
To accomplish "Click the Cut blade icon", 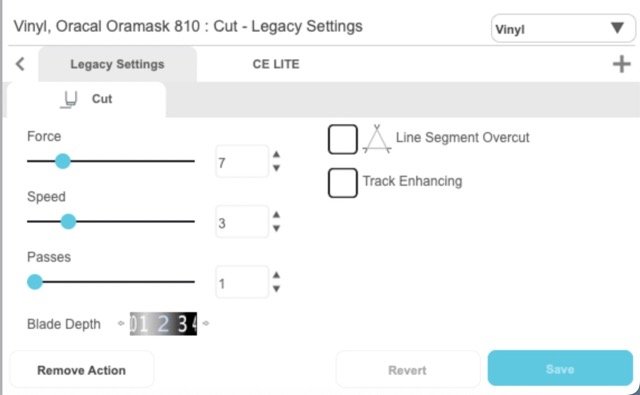I will pyautogui.click(x=69, y=100).
